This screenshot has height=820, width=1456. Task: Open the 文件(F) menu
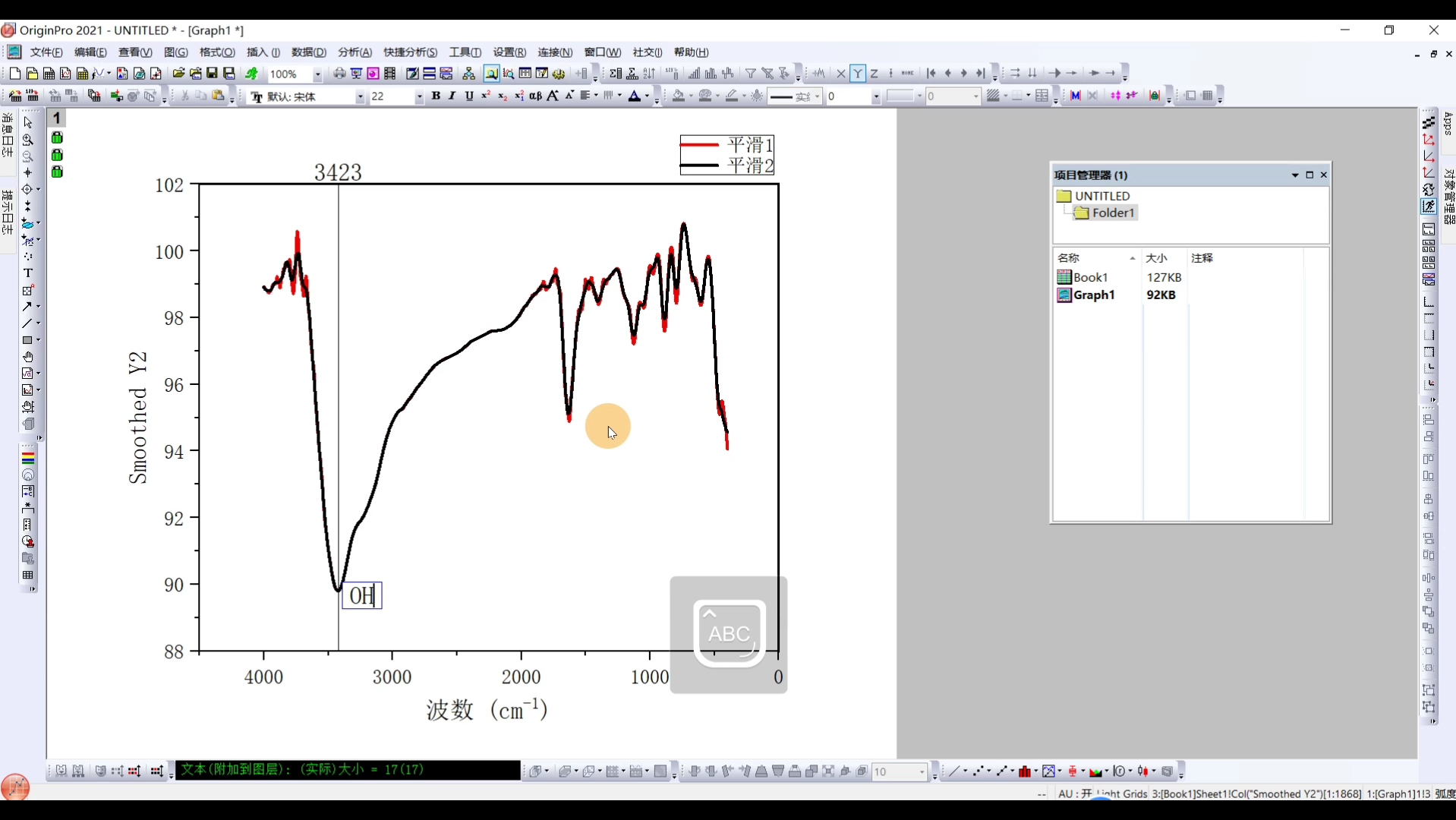(46, 52)
